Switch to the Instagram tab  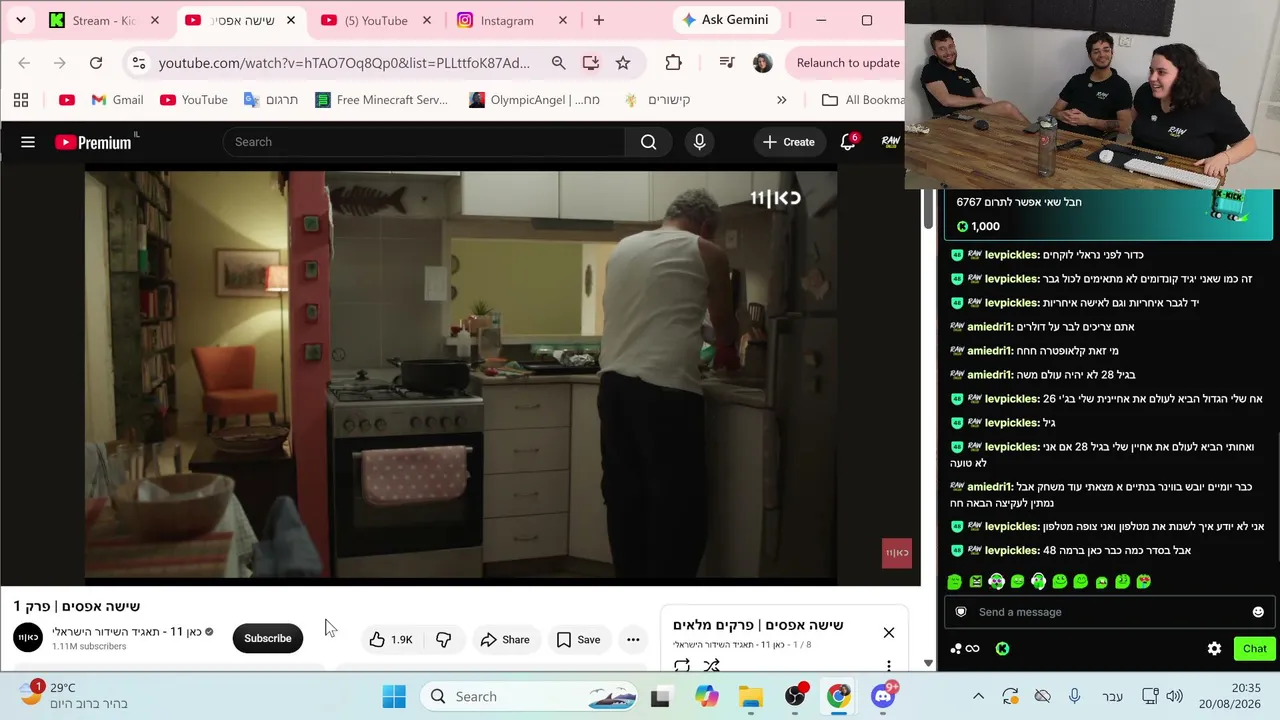pos(507,20)
